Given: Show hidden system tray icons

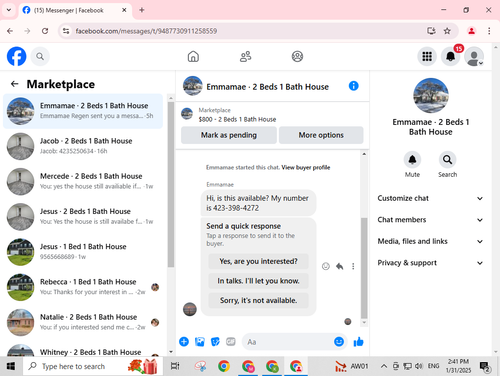Looking at the screenshot, I should click(x=384, y=366).
